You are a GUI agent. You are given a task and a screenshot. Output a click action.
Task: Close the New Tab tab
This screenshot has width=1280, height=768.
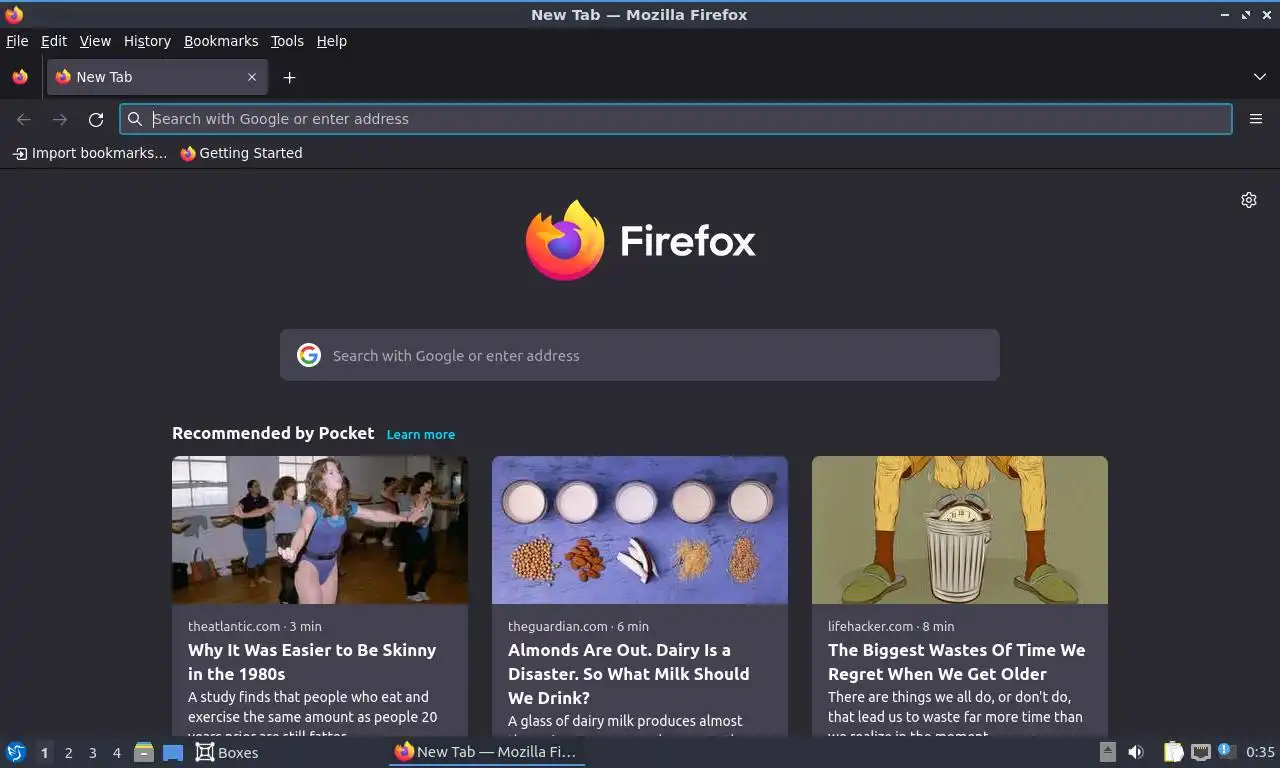(252, 77)
